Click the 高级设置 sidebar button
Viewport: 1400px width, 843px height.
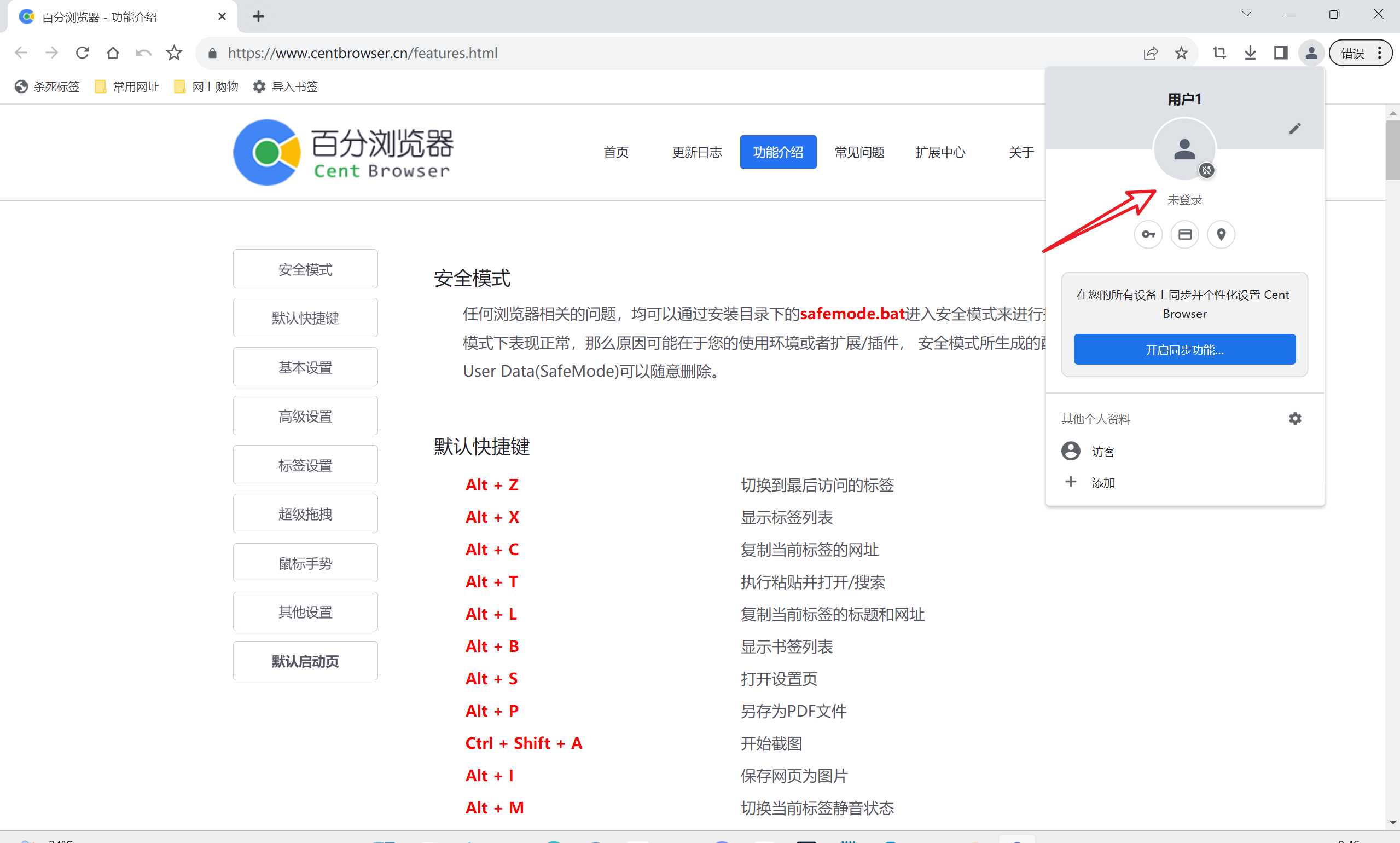tap(305, 417)
